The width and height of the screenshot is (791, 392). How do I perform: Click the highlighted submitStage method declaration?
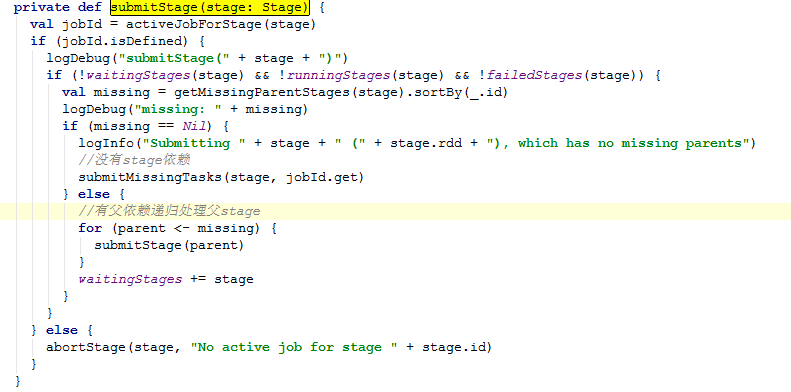click(210, 7)
